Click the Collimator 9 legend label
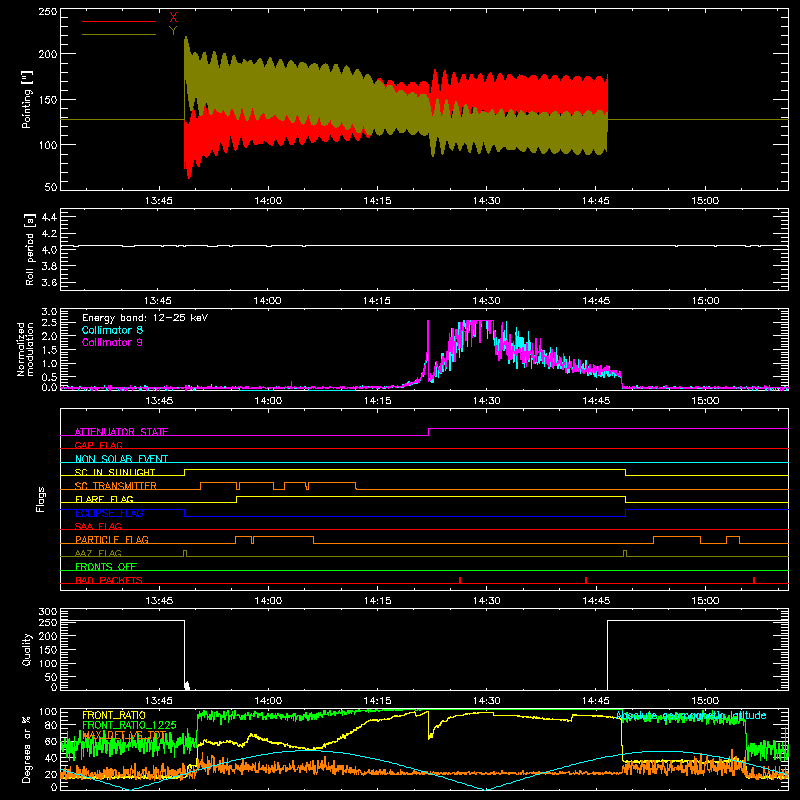This screenshot has height=800, width=800. pyautogui.click(x=112, y=342)
